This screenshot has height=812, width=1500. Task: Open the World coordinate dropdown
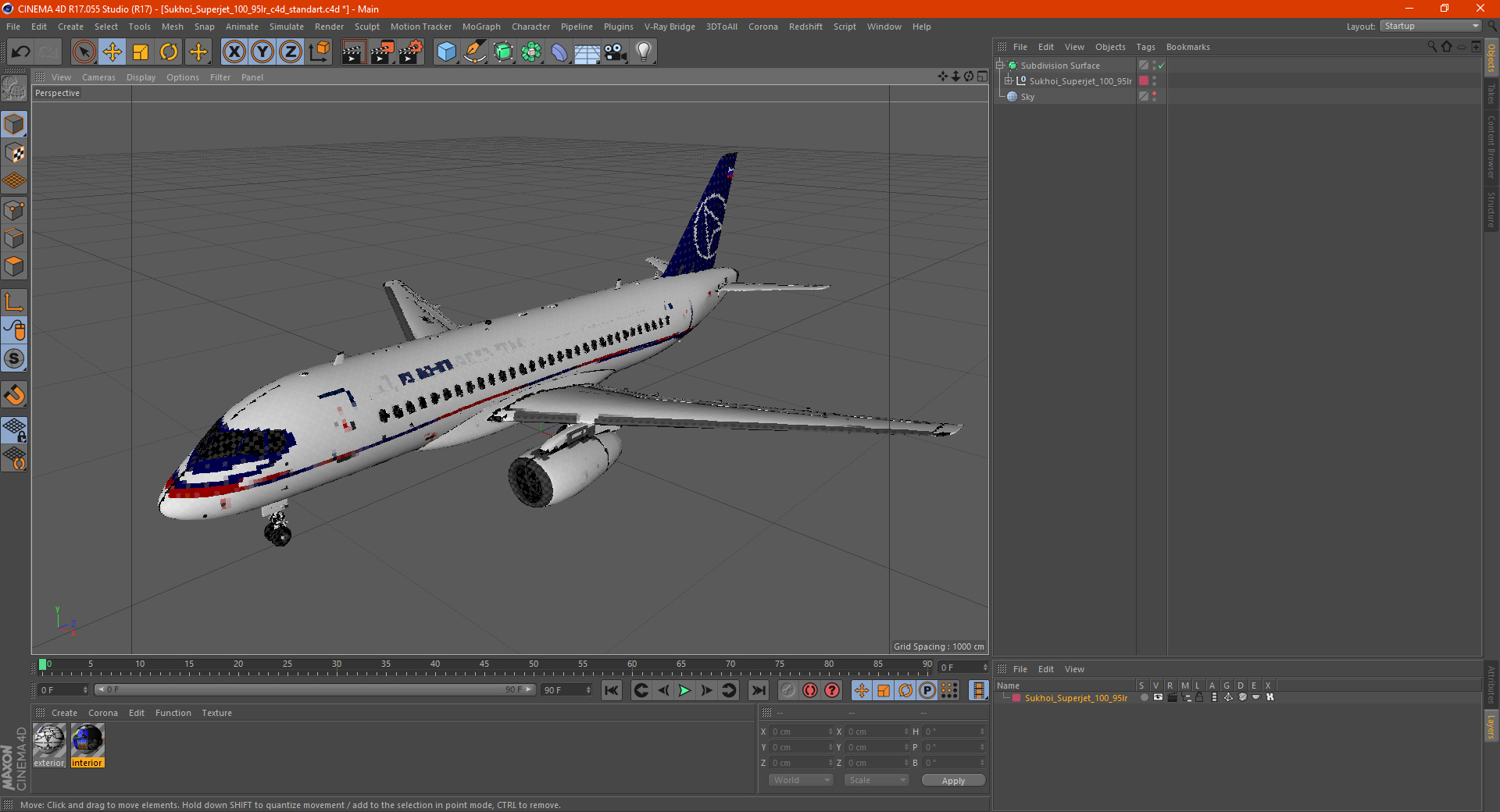801,780
